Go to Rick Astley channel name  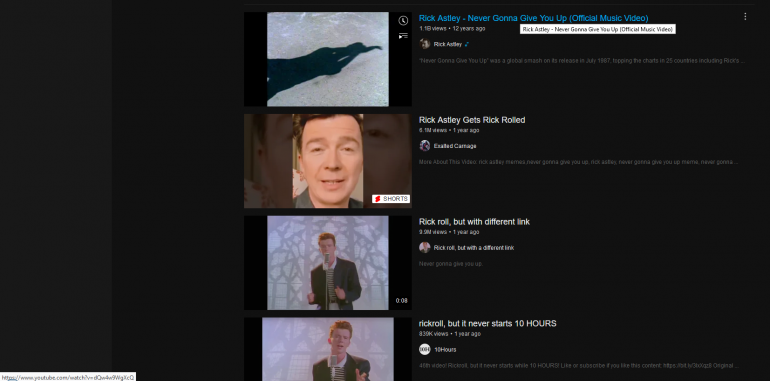448,44
